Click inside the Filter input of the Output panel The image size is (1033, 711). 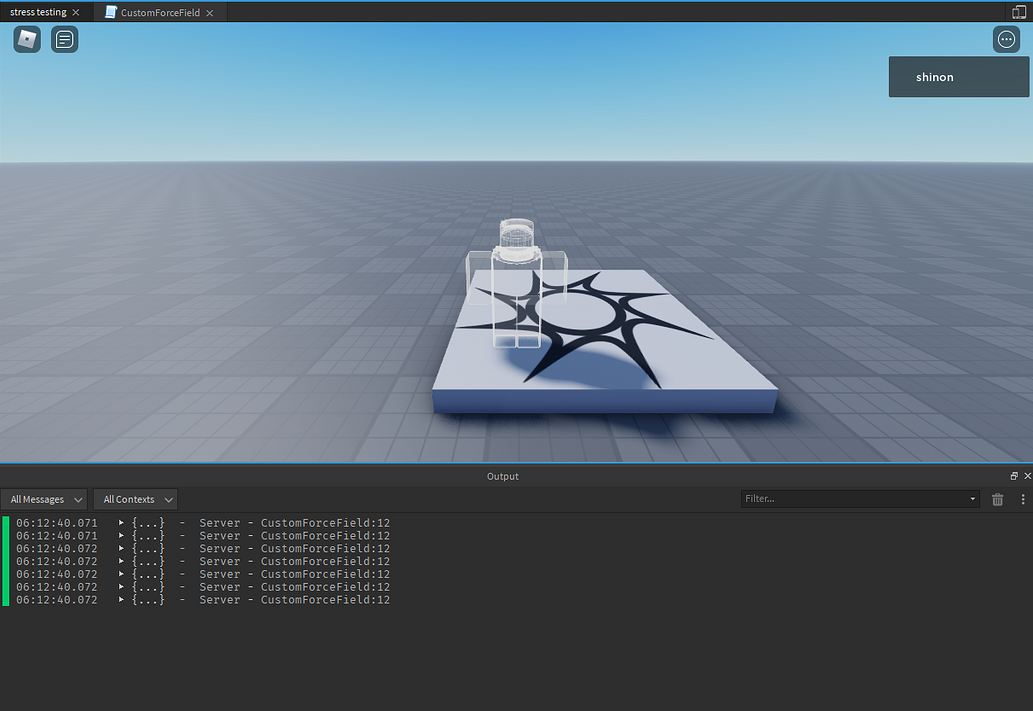(x=850, y=499)
